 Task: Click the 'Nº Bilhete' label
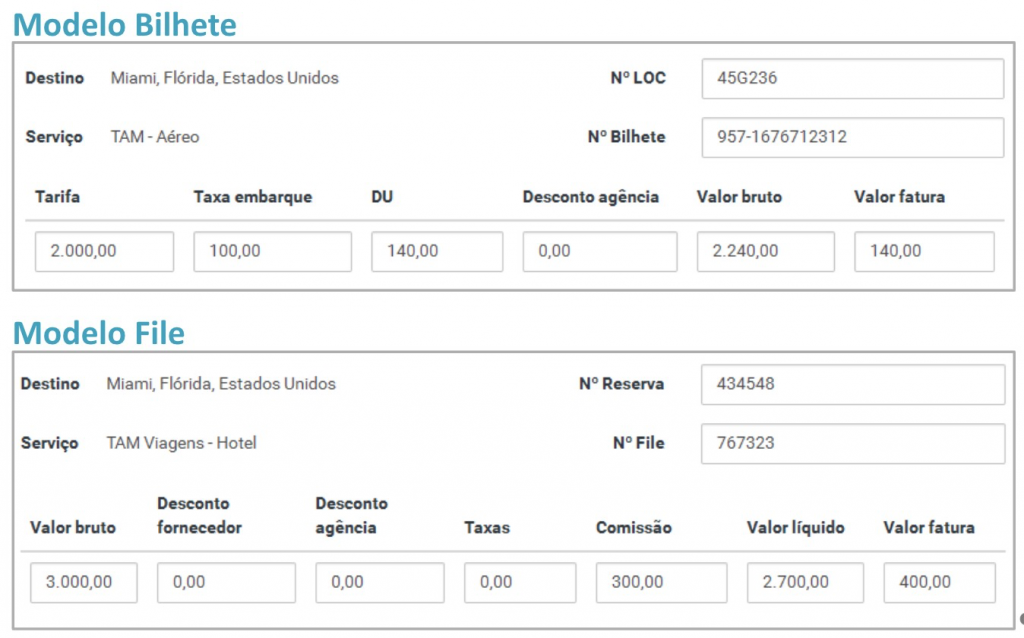click(626, 137)
